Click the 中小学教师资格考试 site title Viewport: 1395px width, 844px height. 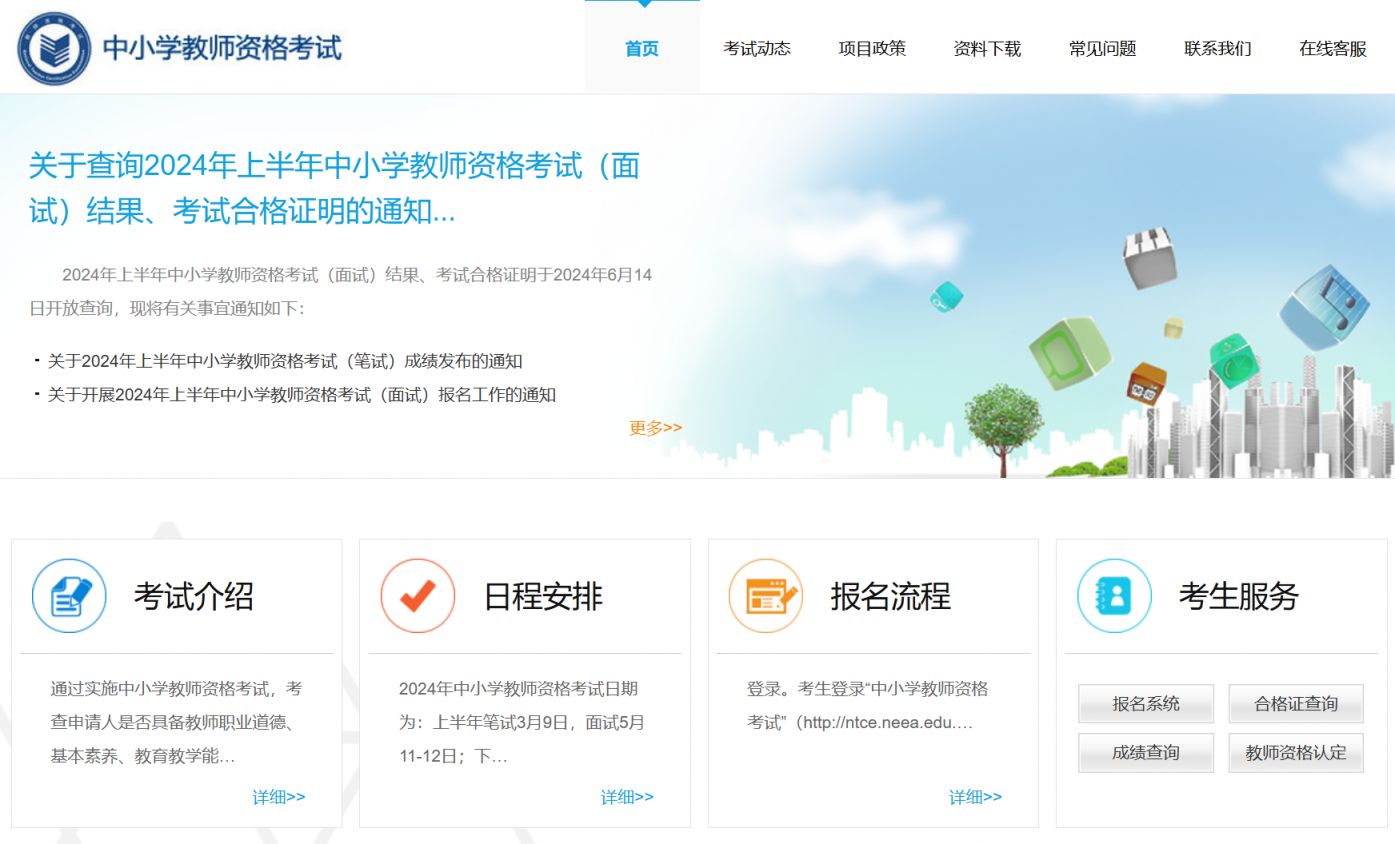coord(222,48)
